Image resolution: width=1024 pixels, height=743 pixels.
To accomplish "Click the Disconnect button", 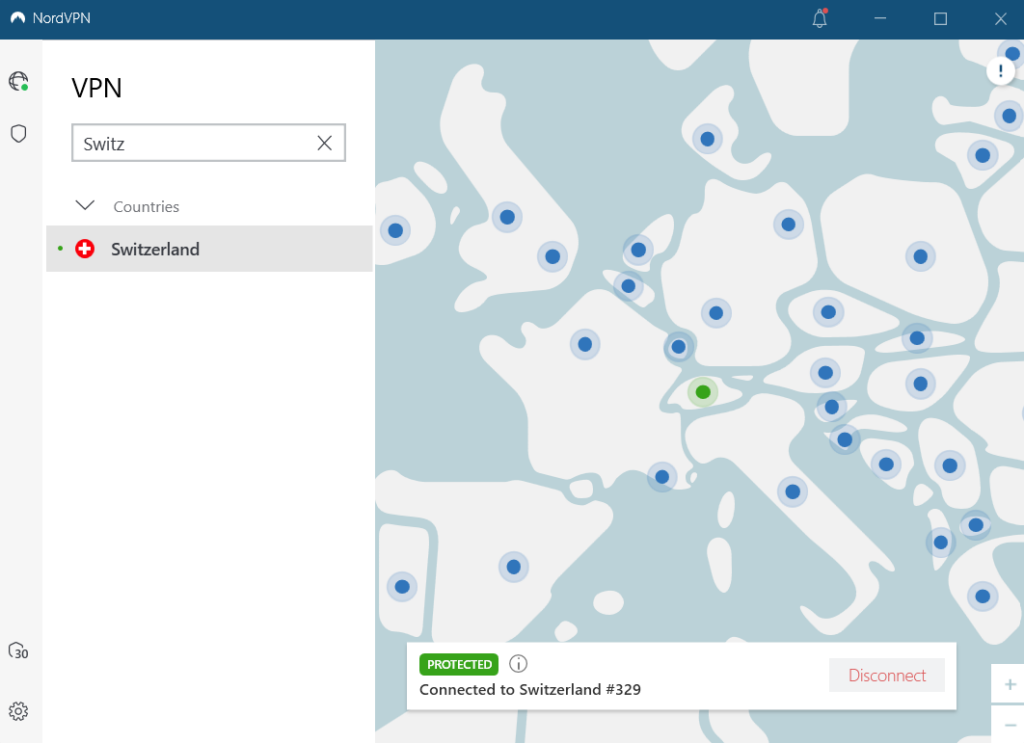I will point(887,675).
